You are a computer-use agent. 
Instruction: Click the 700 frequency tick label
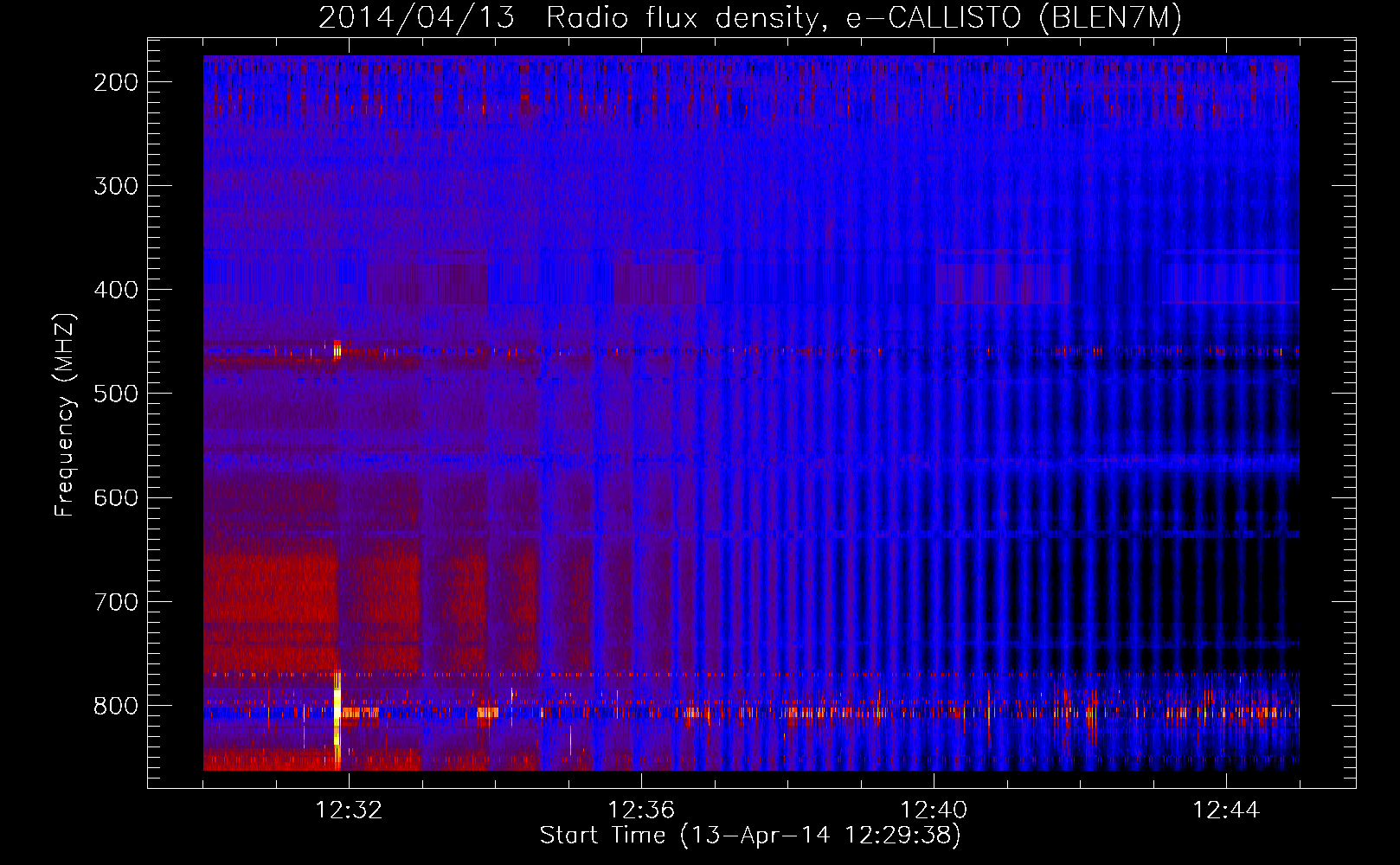pos(116,601)
